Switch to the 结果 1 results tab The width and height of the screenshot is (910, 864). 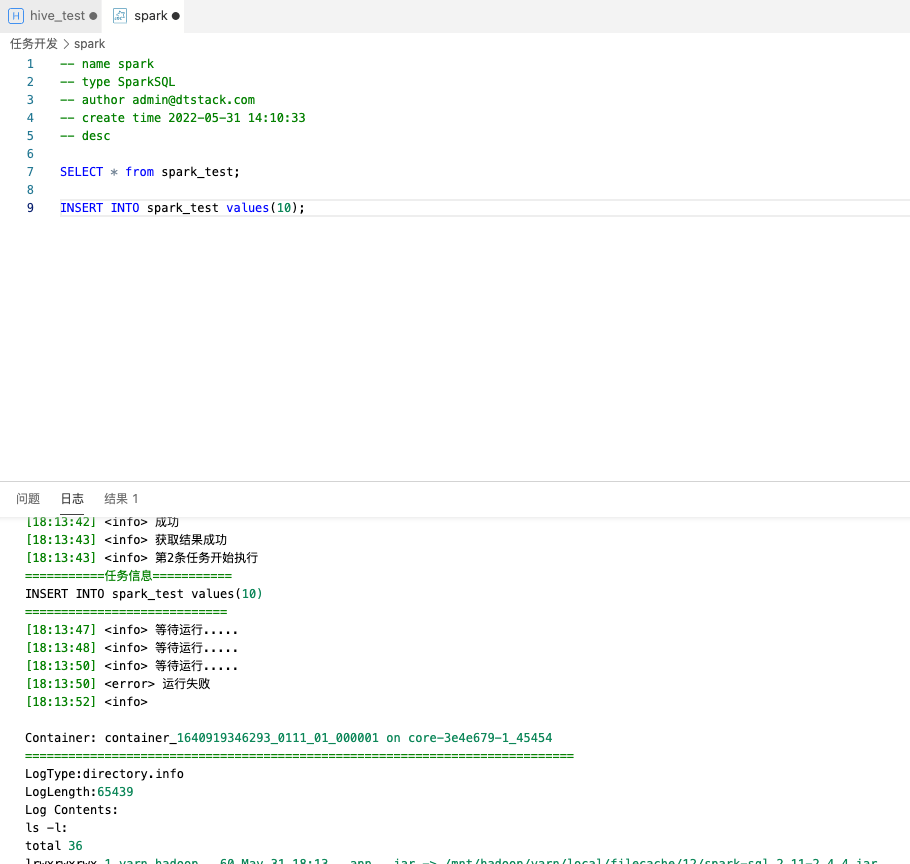coord(121,498)
